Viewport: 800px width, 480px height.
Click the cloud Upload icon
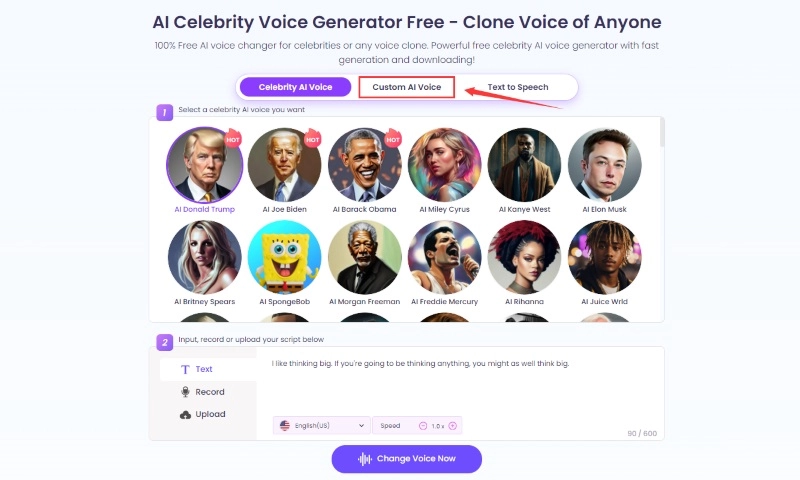(x=185, y=415)
